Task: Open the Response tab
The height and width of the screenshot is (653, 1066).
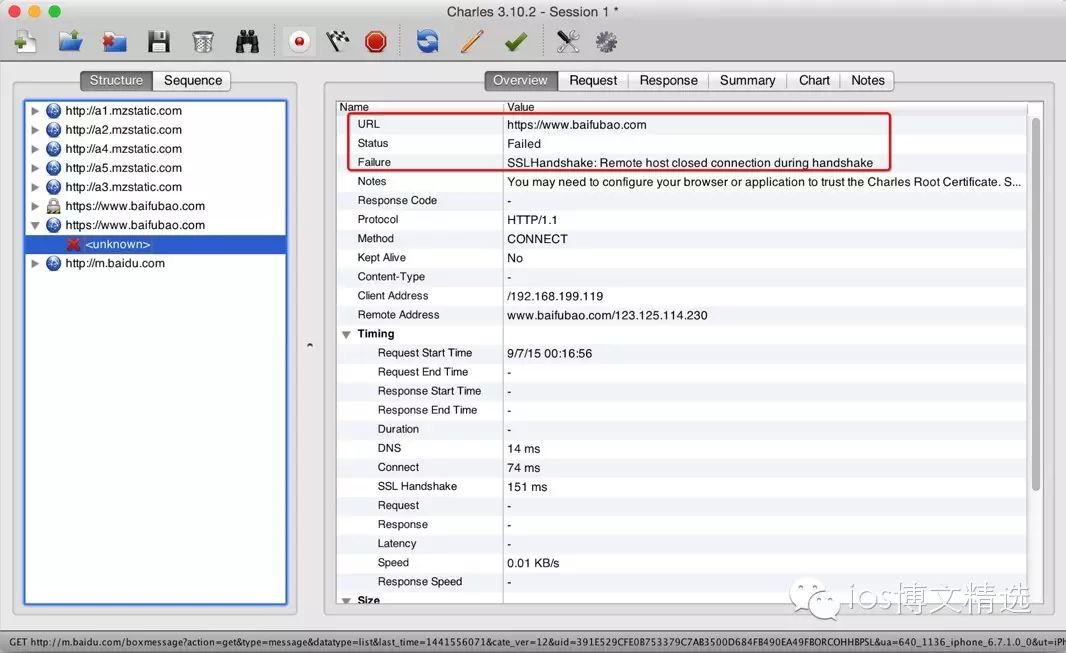Action: pyautogui.click(x=668, y=80)
